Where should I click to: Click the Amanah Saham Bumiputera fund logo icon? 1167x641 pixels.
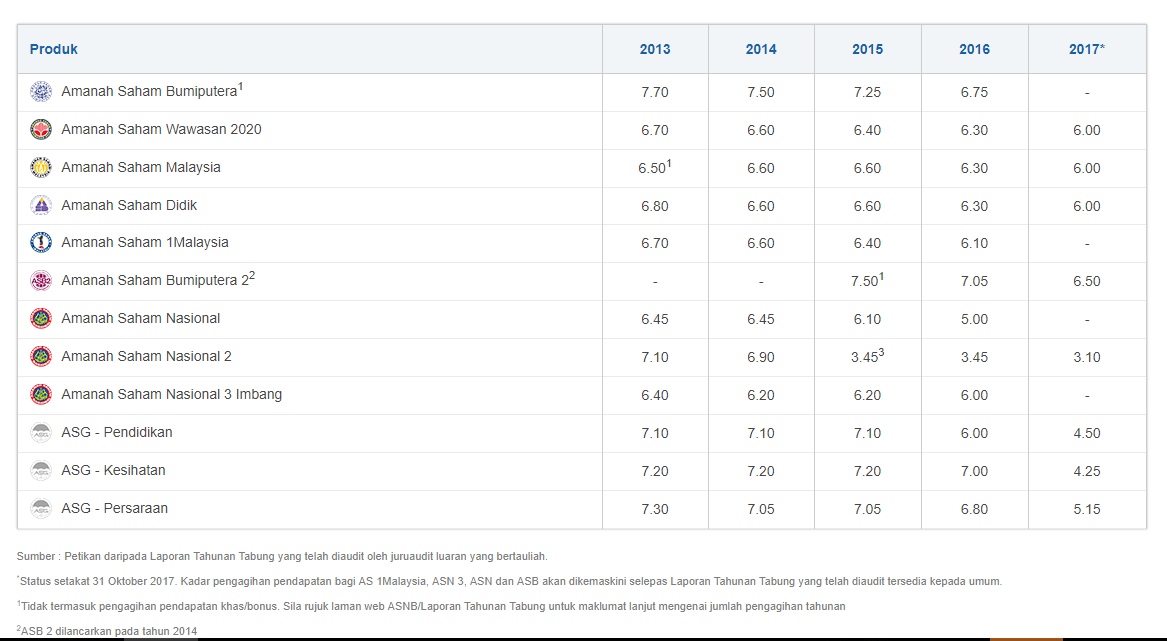pos(41,92)
